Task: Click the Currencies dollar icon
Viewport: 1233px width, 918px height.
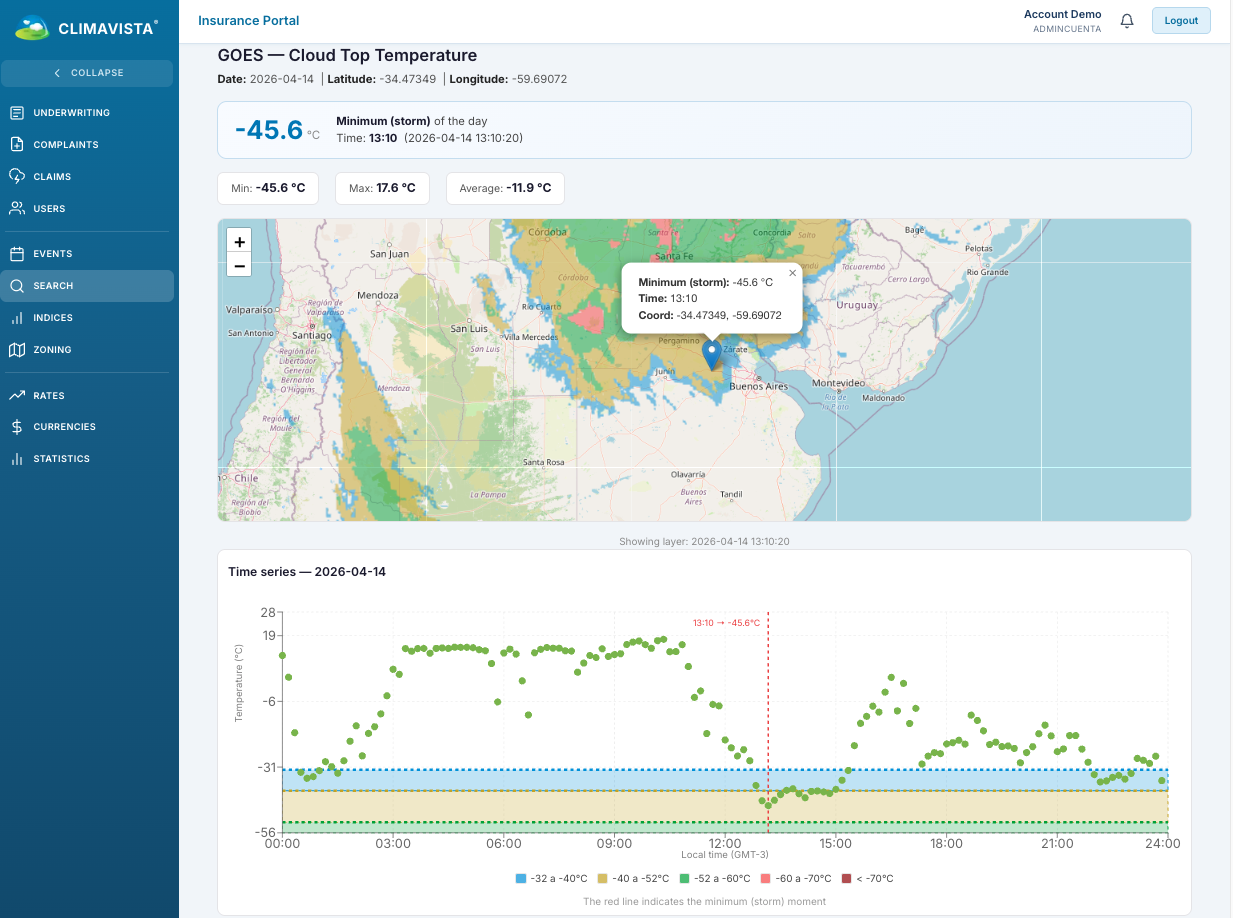Action: click(x=17, y=427)
